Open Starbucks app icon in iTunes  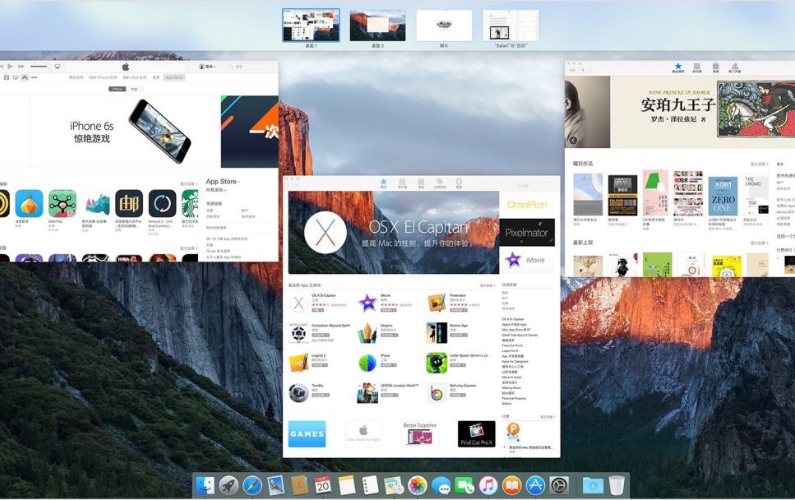pos(190,203)
